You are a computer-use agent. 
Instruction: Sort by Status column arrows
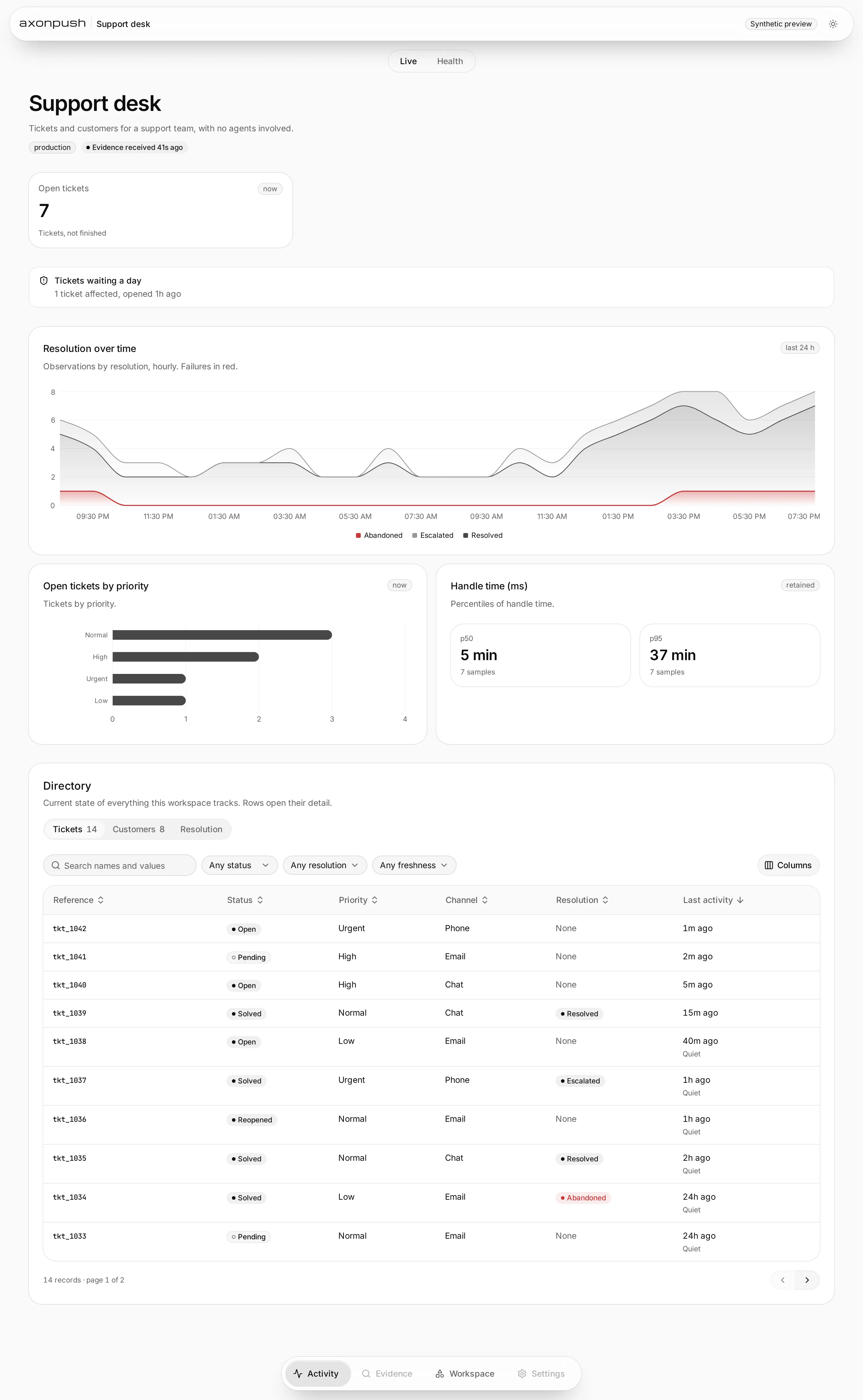[260, 900]
